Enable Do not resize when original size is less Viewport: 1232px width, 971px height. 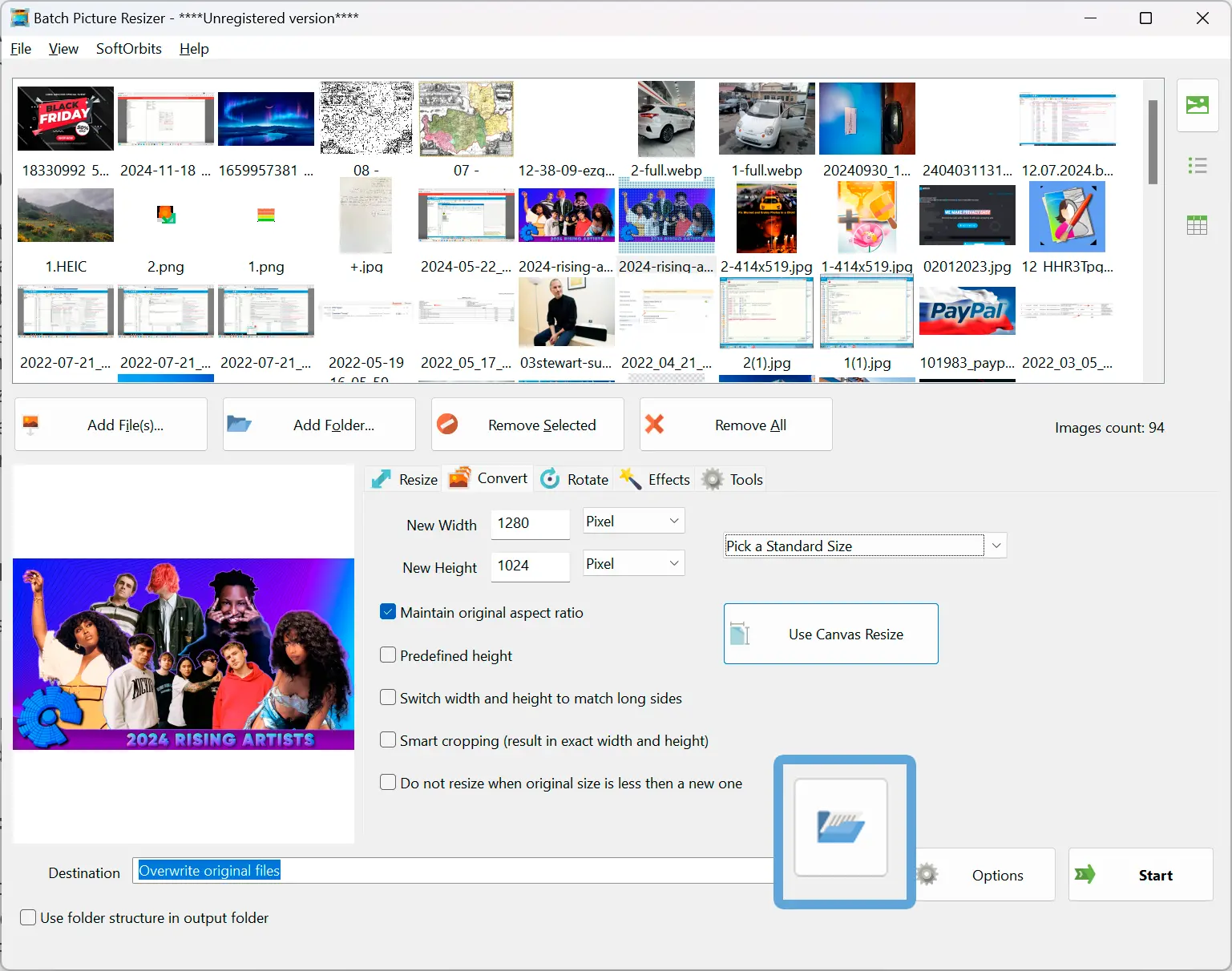click(388, 783)
